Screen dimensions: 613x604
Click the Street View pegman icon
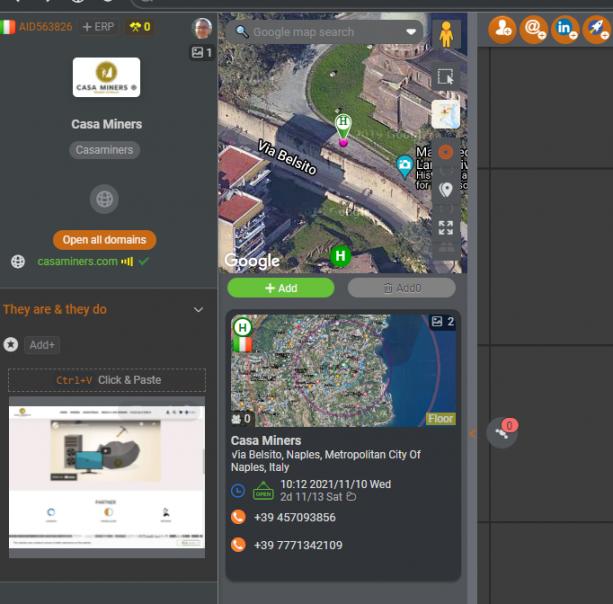(445, 36)
